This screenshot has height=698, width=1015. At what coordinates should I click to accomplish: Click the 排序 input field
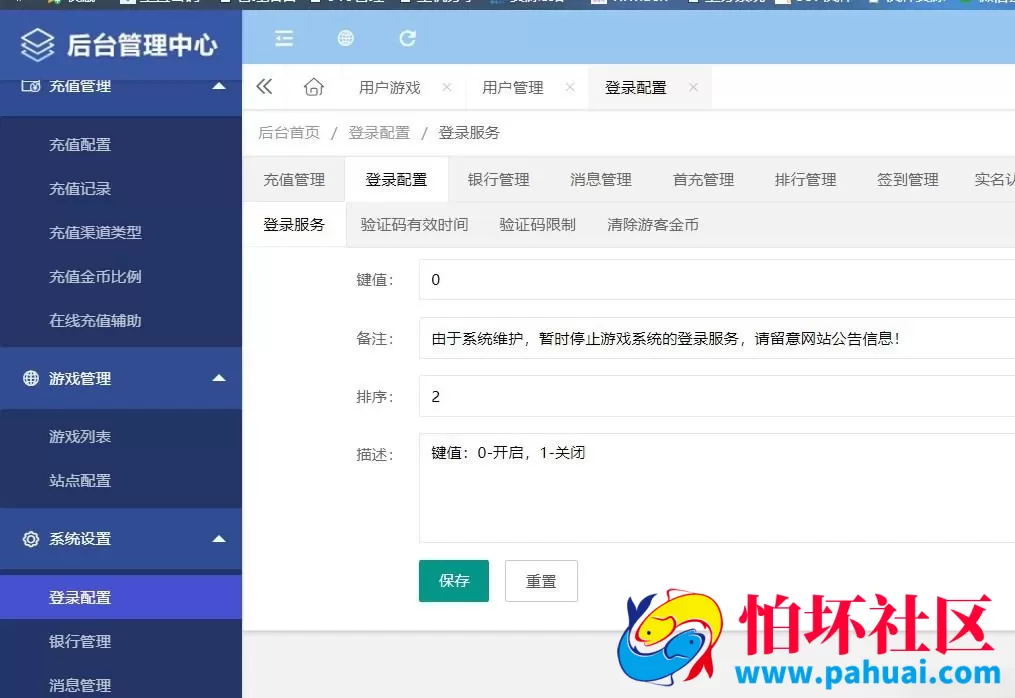coord(717,396)
